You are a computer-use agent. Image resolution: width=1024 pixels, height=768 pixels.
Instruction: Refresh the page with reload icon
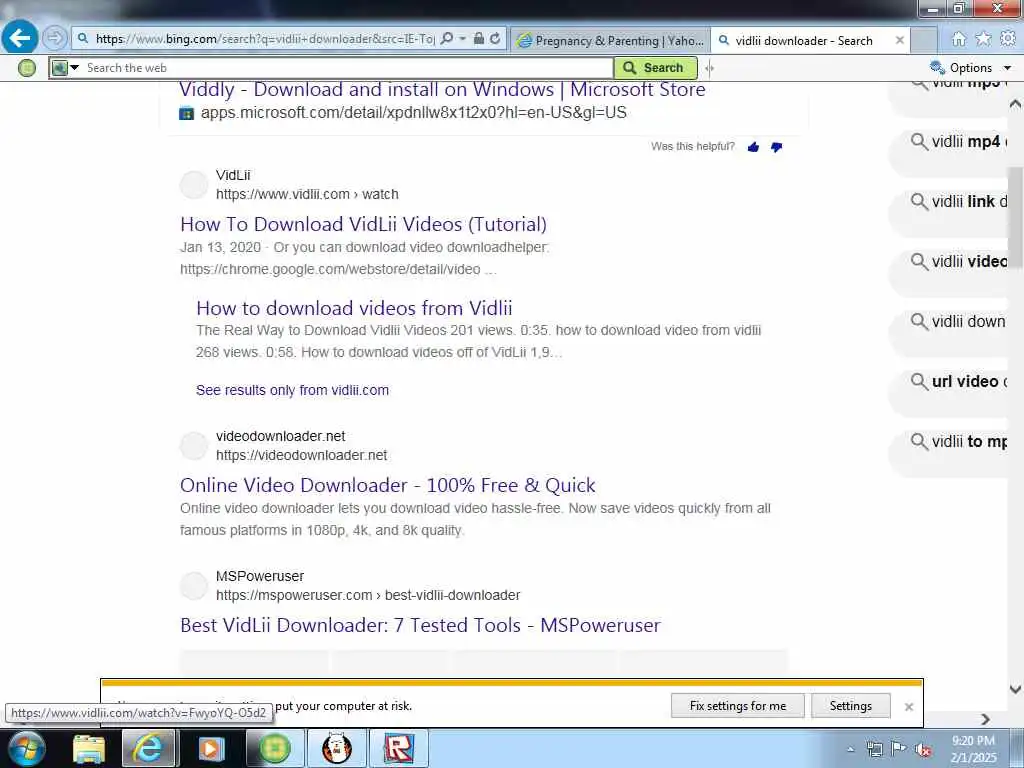495,39
